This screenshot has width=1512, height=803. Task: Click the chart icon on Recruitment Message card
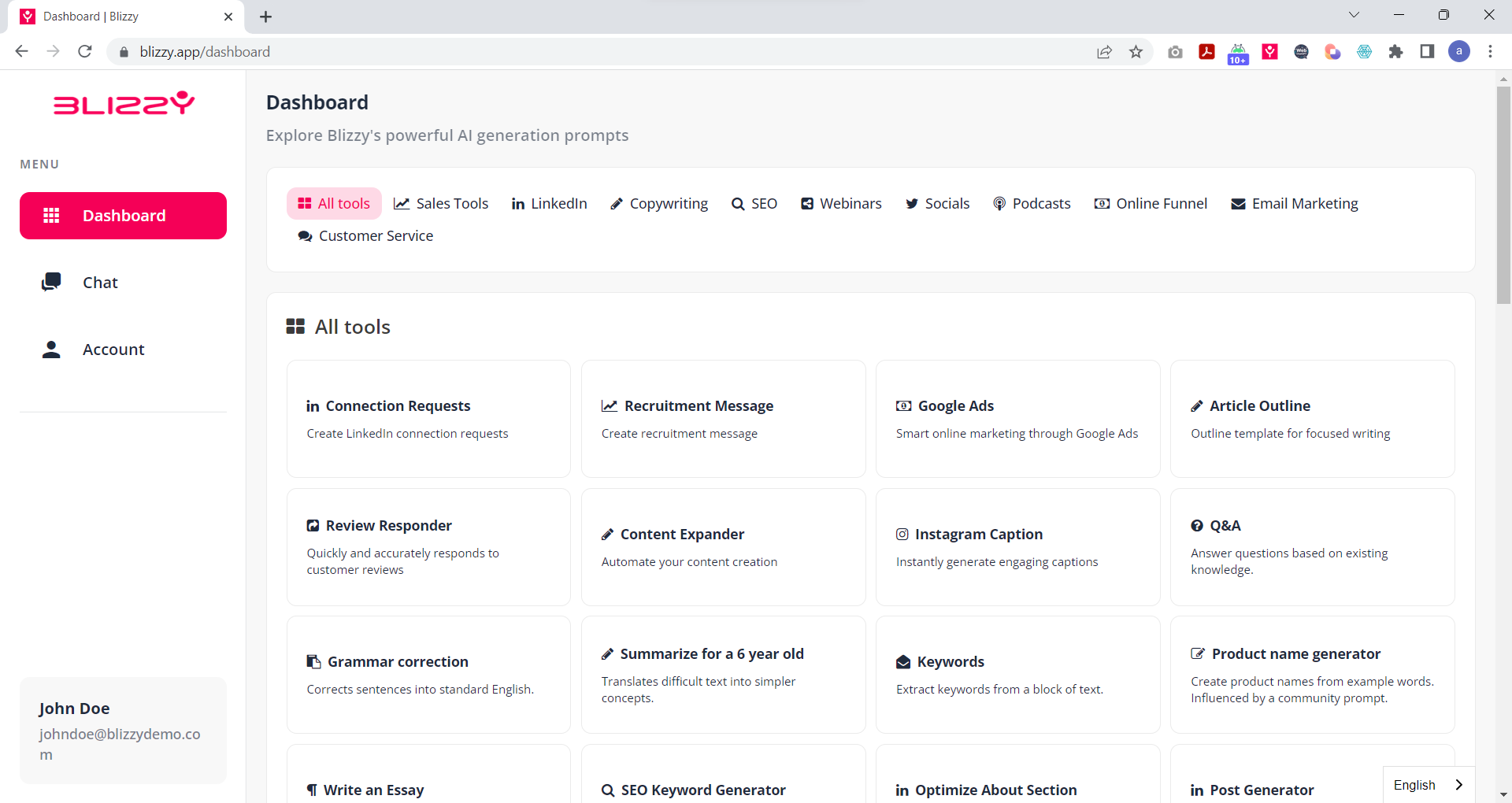coord(609,406)
